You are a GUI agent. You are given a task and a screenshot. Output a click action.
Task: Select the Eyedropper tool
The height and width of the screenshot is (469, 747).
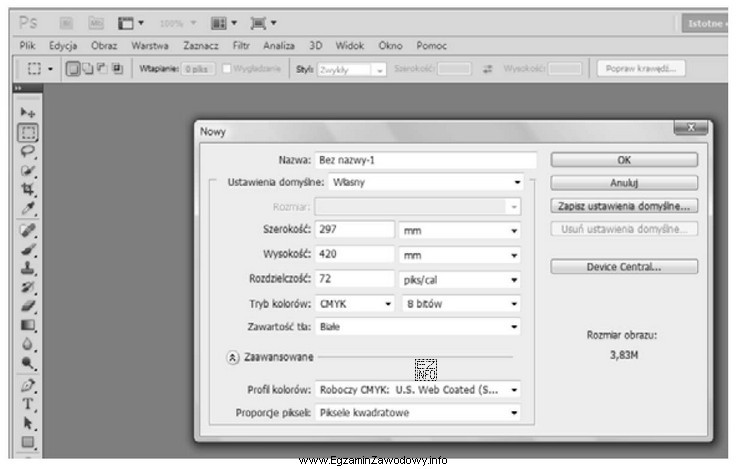pos(28,208)
